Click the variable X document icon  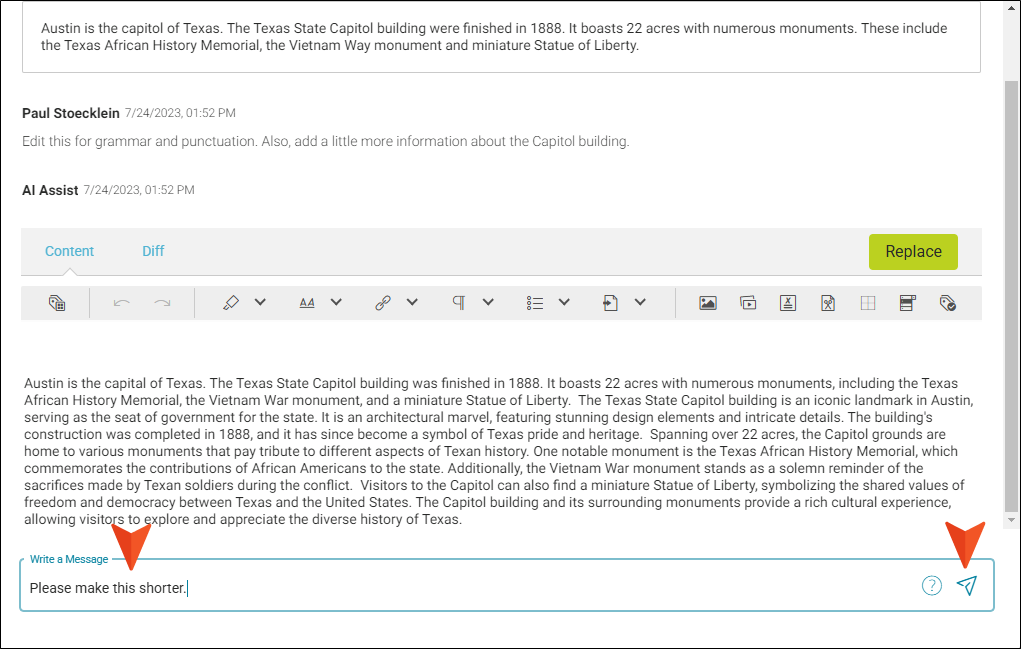(788, 303)
